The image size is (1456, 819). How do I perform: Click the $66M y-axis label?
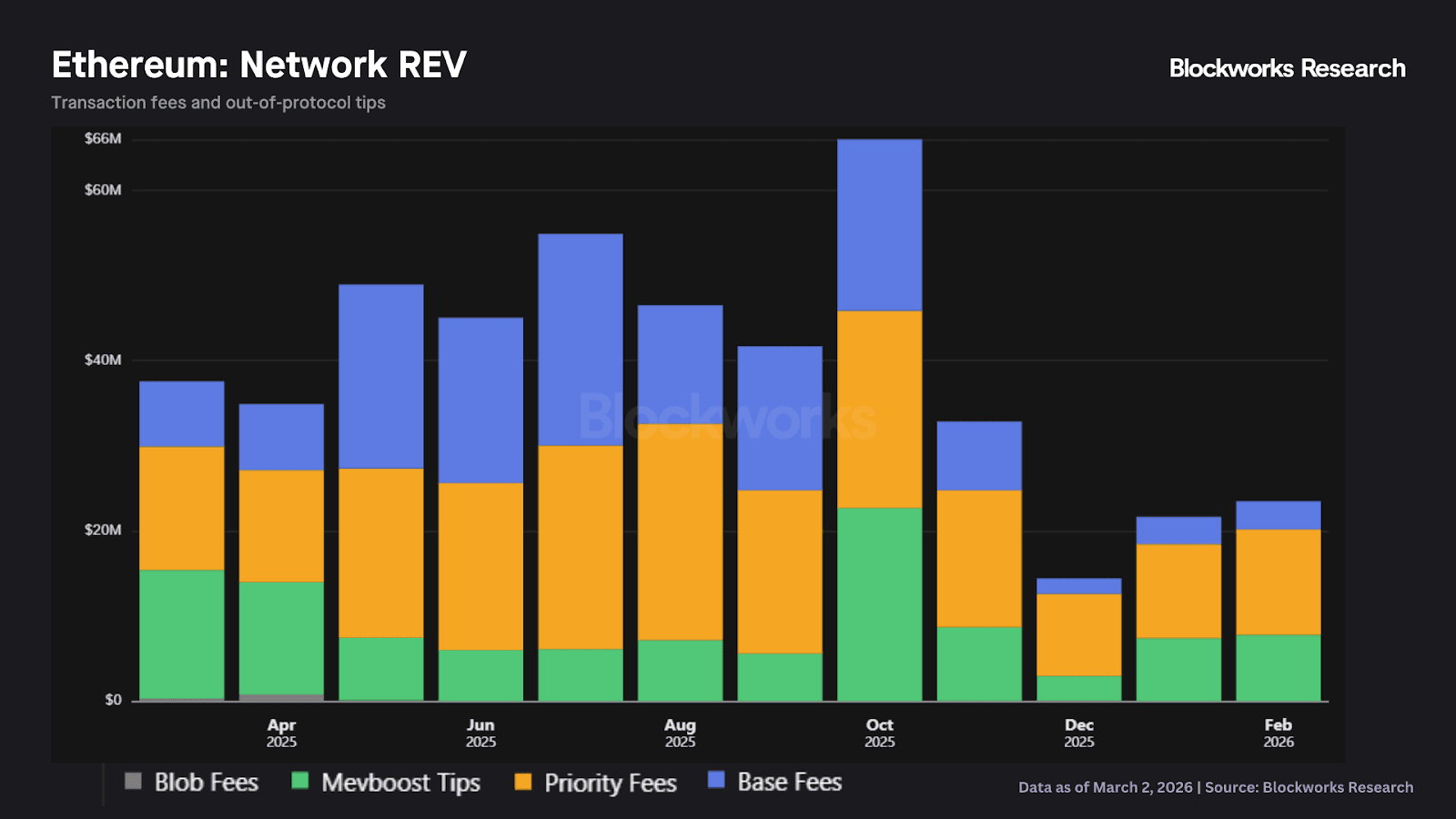[x=103, y=138]
